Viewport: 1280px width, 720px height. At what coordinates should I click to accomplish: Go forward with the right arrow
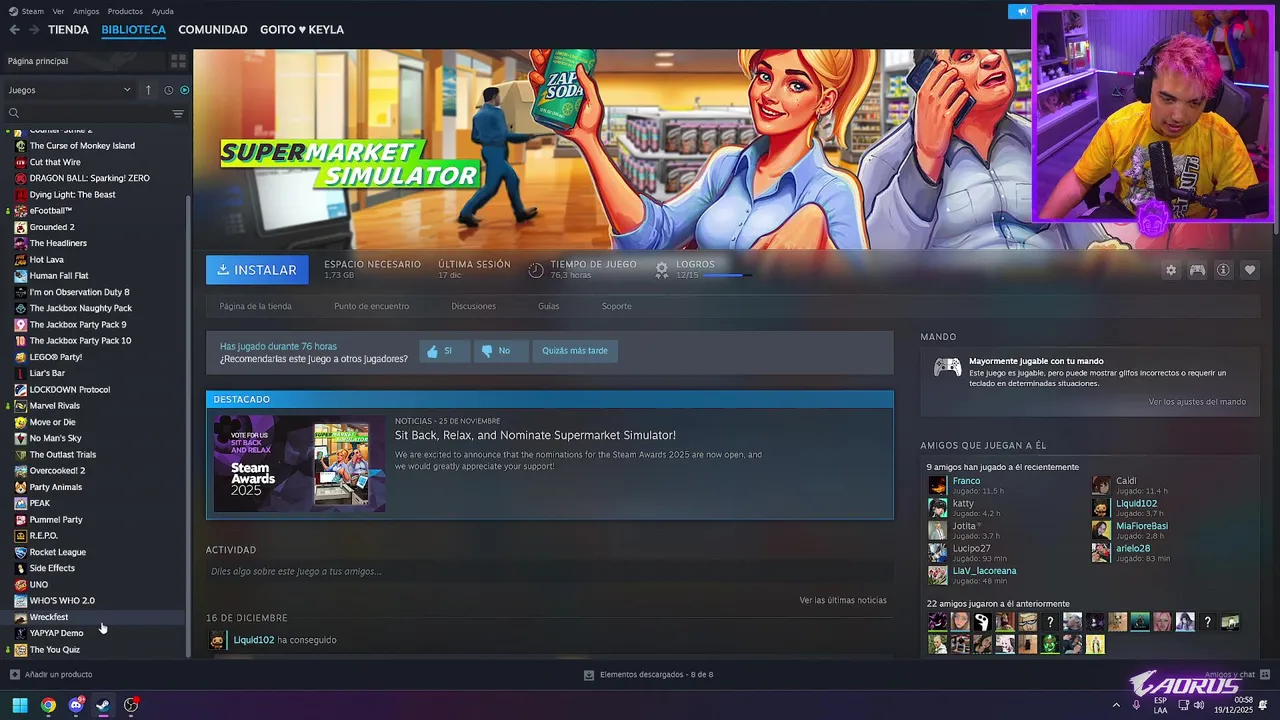pos(34,30)
